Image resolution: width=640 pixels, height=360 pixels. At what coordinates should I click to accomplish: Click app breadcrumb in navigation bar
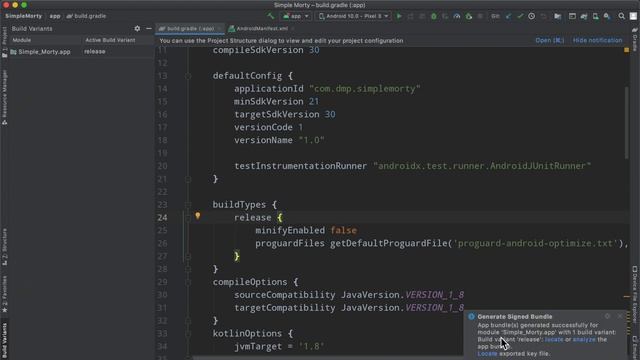[x=55, y=16]
